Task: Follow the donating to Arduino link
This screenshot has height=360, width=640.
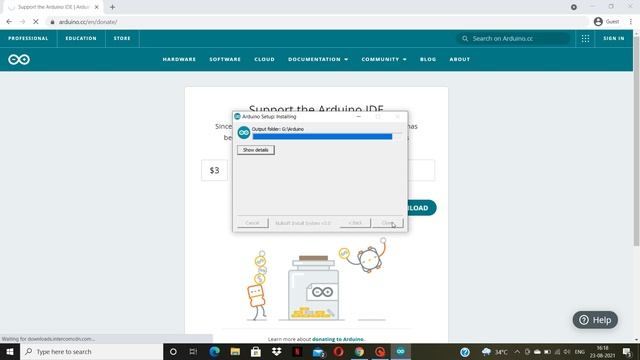Action: click(338, 339)
